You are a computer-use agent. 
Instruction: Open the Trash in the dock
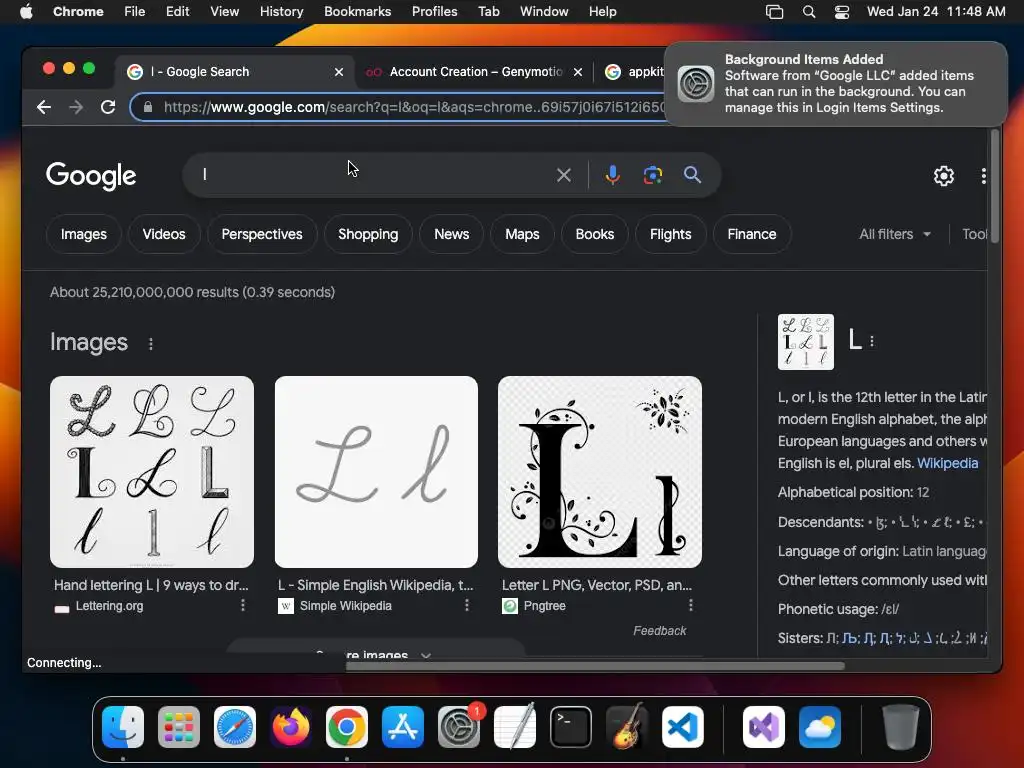click(x=901, y=727)
